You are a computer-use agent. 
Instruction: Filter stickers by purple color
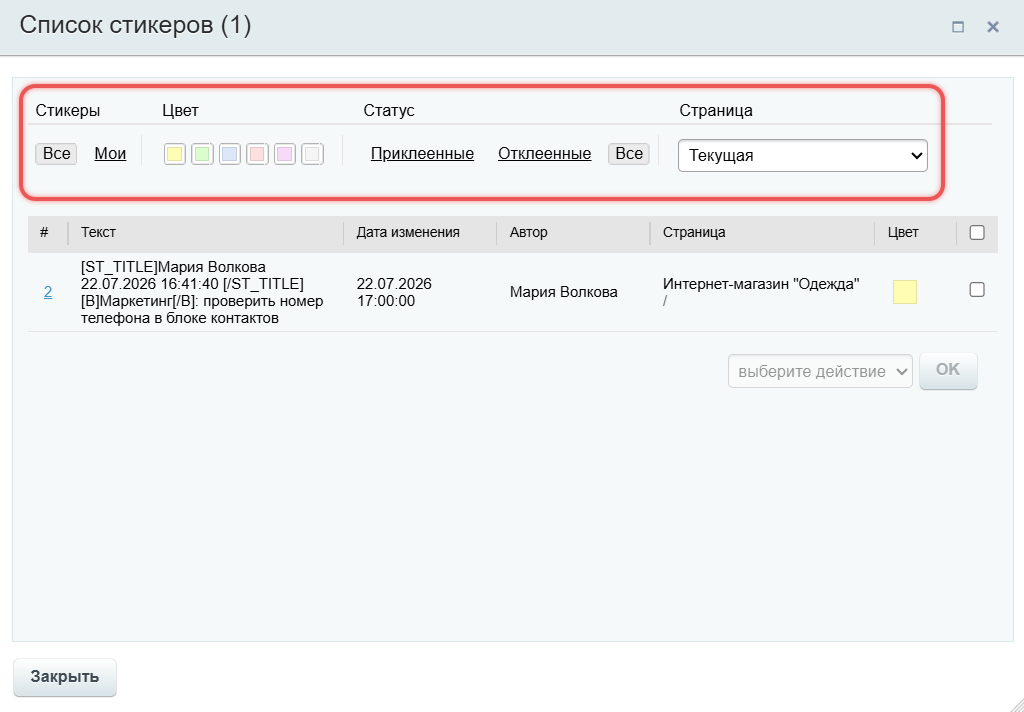(285, 154)
